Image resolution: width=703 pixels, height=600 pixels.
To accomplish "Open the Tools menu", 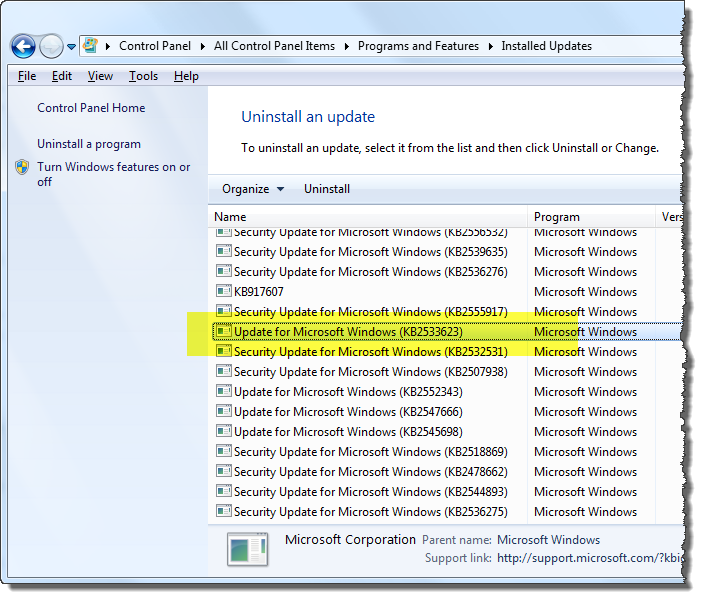I will click(143, 76).
